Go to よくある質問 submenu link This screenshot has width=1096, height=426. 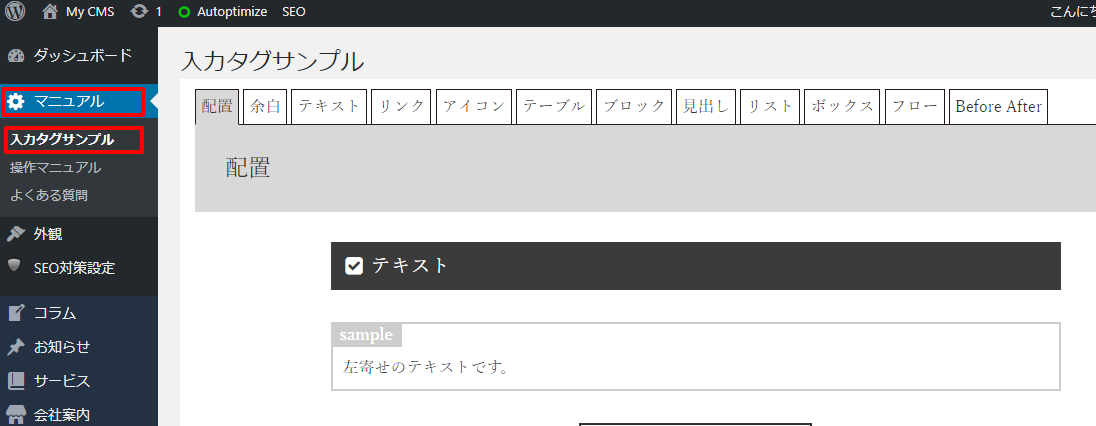49,195
